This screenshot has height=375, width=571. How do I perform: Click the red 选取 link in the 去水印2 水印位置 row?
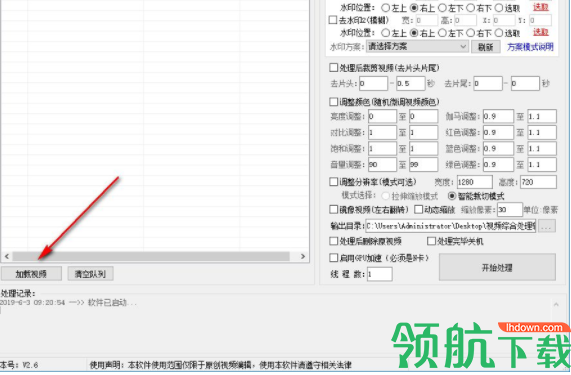coord(541,32)
